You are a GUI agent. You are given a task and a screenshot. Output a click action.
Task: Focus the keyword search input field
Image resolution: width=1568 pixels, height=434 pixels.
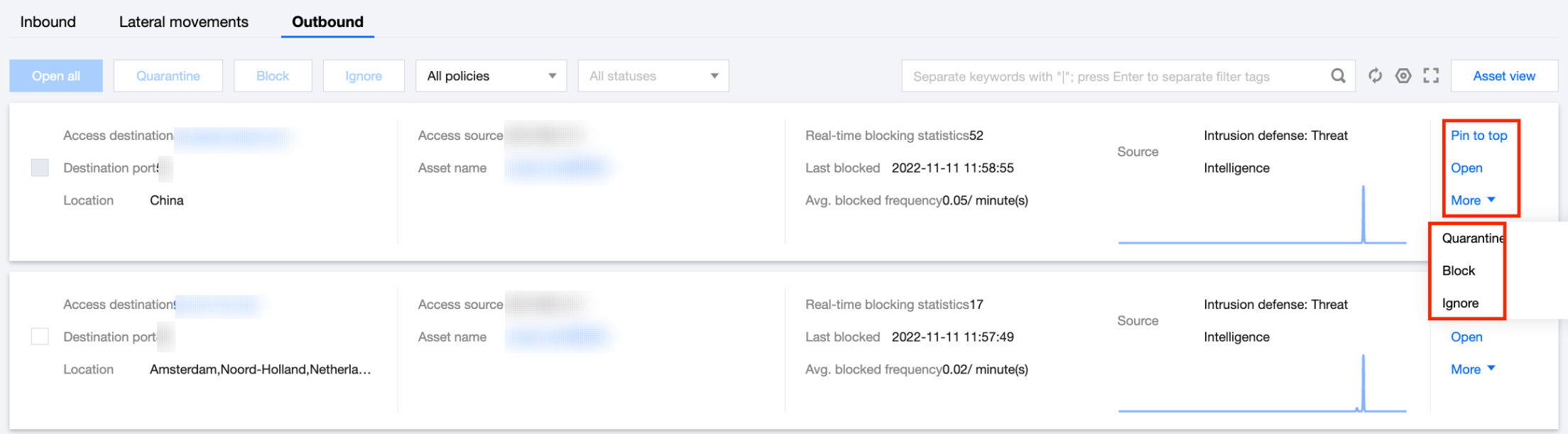click(x=1115, y=76)
